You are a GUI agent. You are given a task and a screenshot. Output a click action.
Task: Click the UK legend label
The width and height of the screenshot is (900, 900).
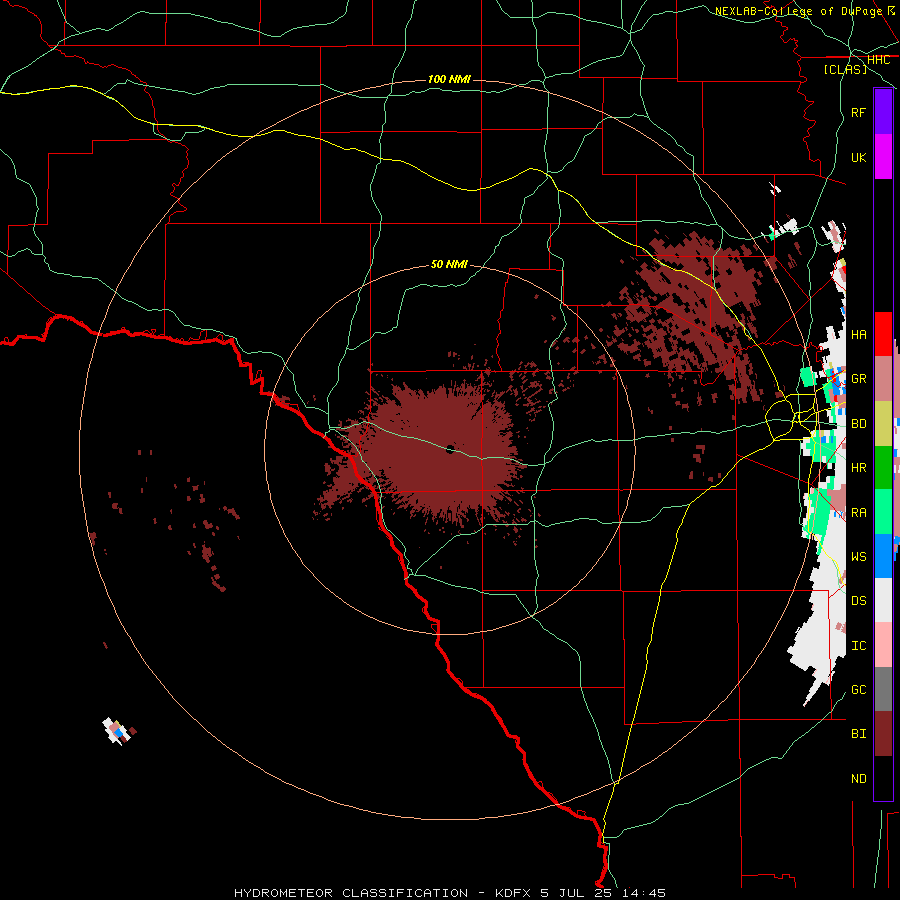858,157
